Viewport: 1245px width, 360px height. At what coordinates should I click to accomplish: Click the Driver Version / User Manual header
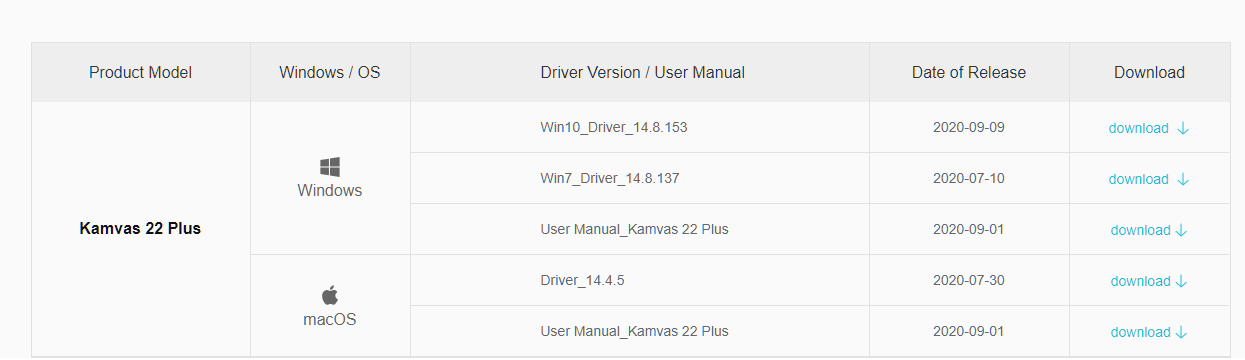coord(640,72)
